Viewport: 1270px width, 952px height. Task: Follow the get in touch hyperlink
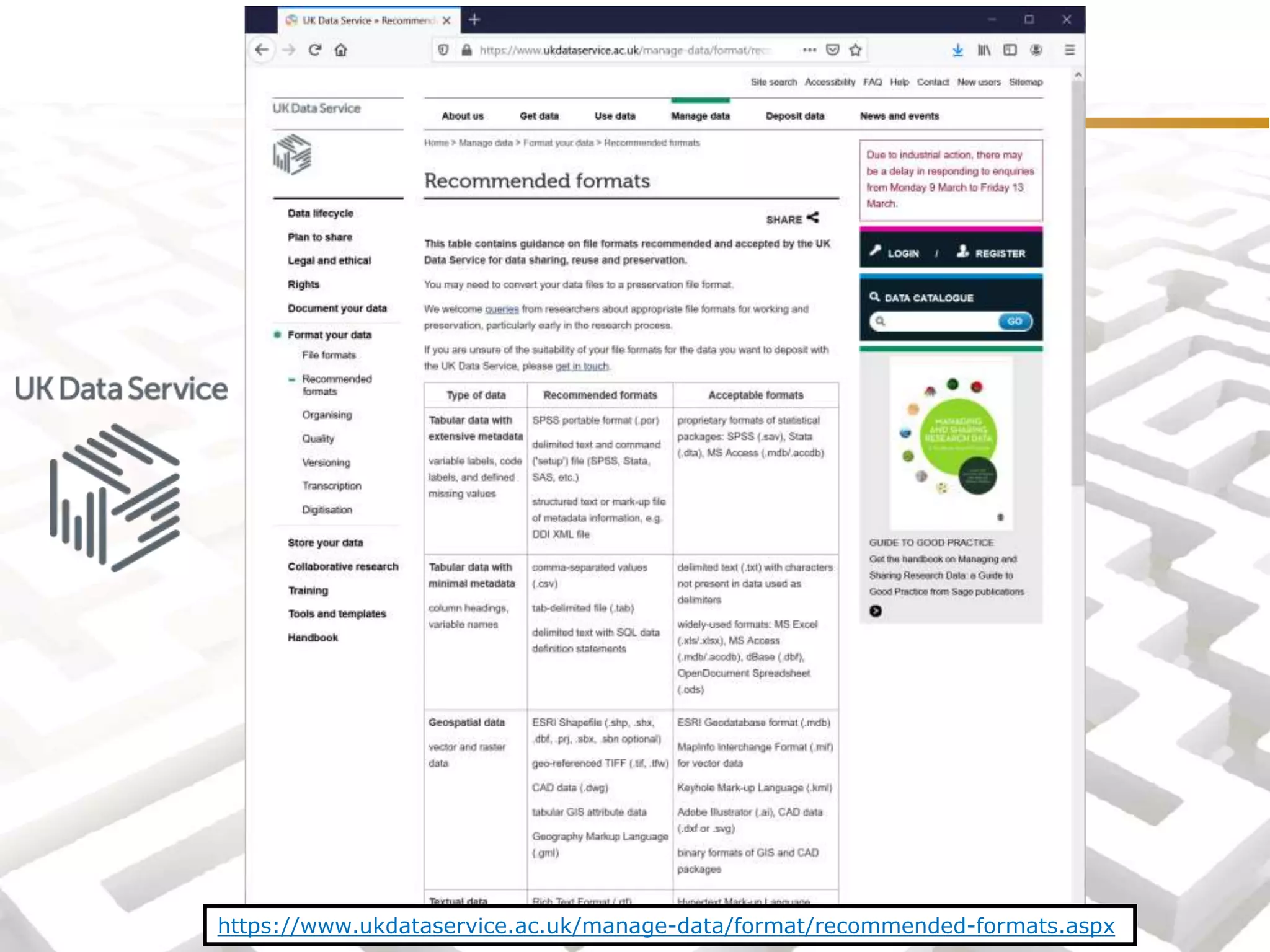[582, 366]
